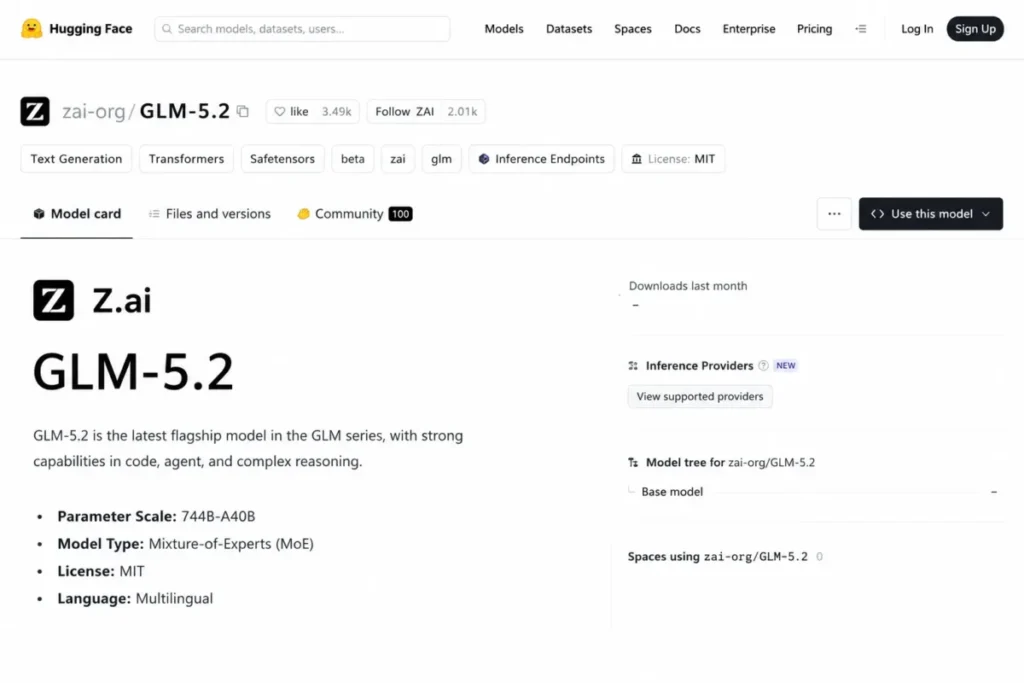Expand the Use this model dropdown chevron
1024x683 pixels.
coord(985,214)
